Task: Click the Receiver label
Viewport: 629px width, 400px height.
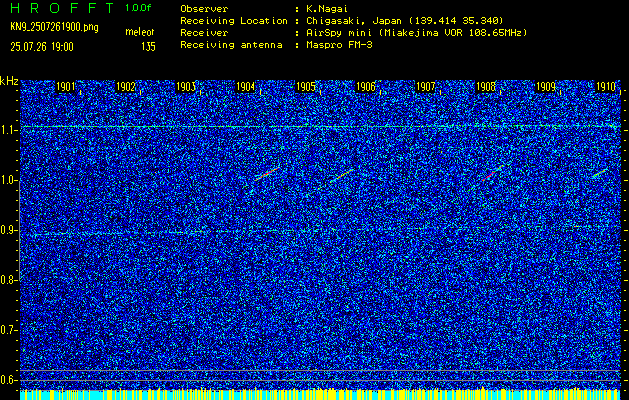Action: tap(204, 33)
